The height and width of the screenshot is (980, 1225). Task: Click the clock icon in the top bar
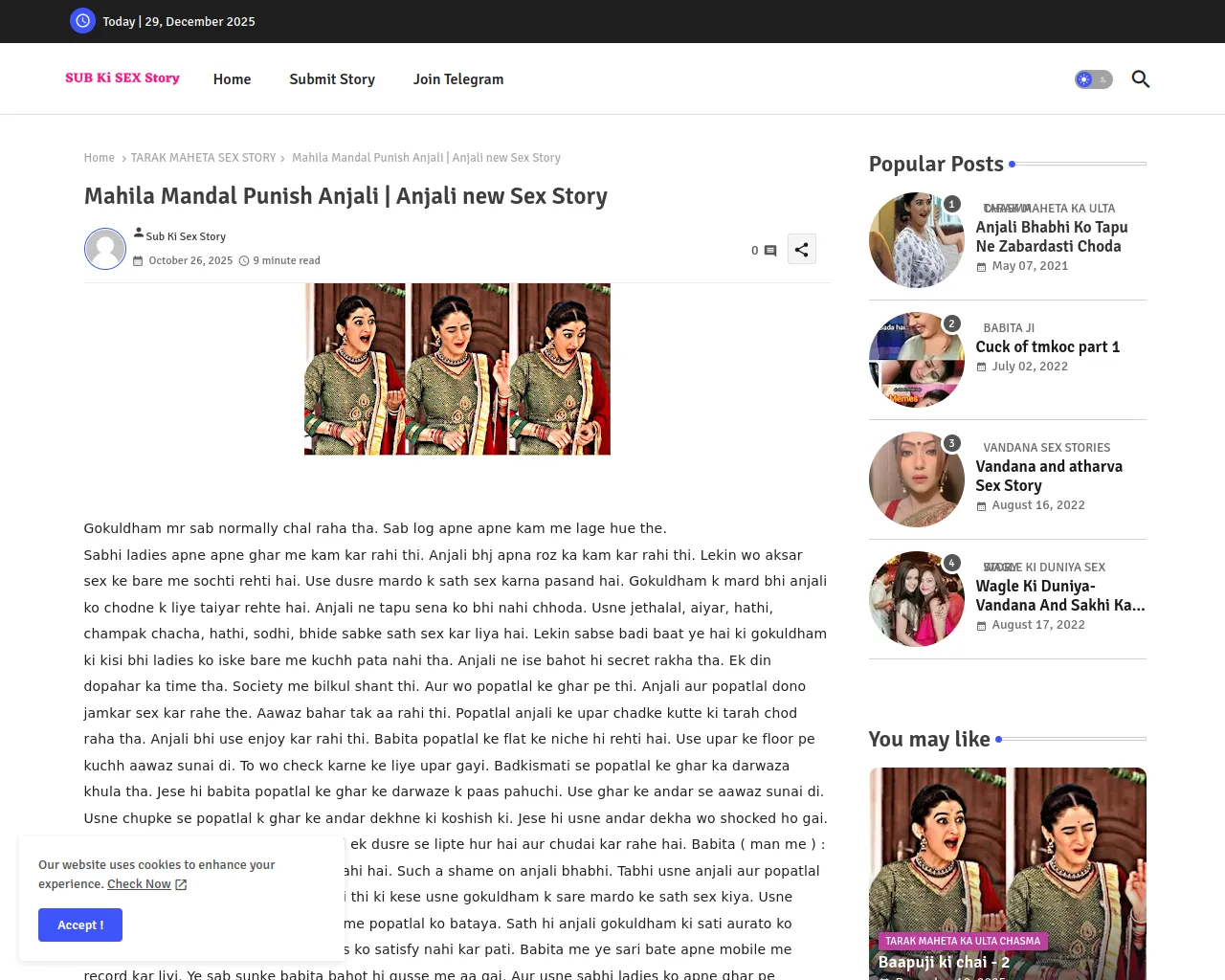83,21
